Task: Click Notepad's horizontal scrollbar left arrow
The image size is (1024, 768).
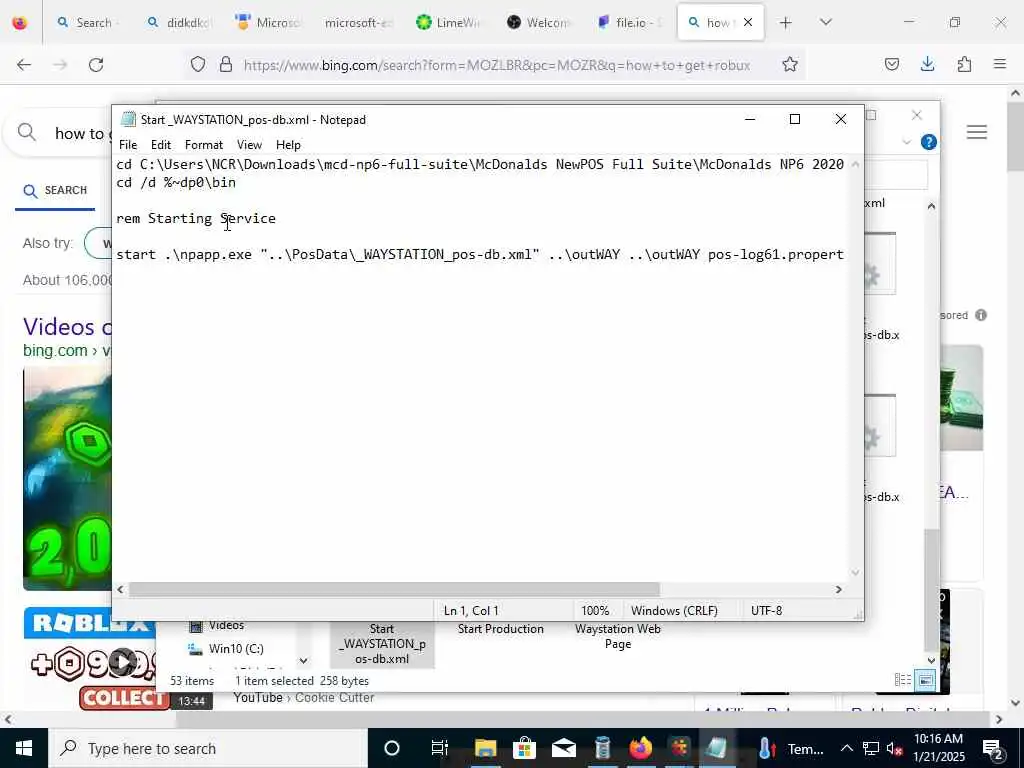Action: coord(120,590)
